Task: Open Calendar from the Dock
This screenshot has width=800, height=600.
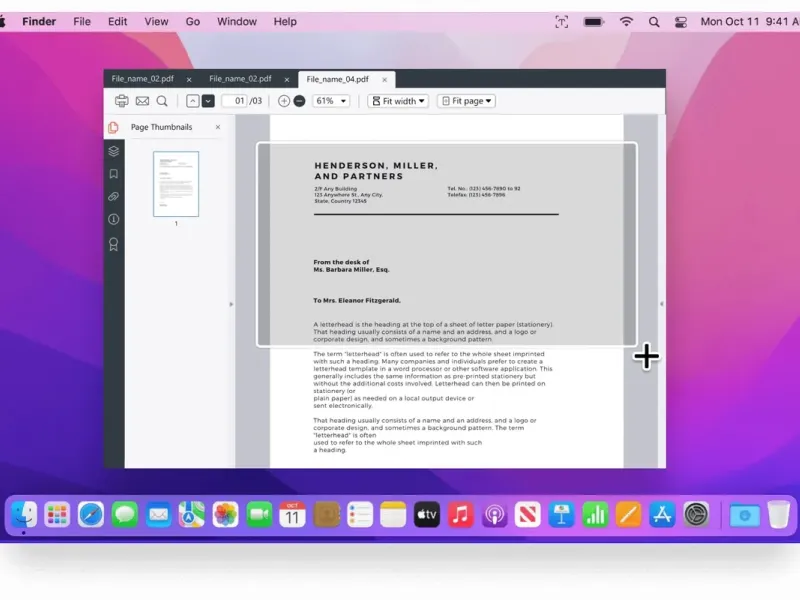Action: [292, 514]
